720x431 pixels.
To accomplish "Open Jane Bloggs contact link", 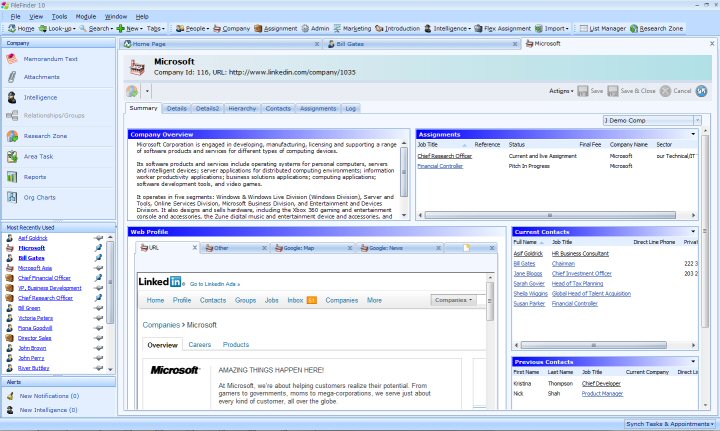I will 528,274.
